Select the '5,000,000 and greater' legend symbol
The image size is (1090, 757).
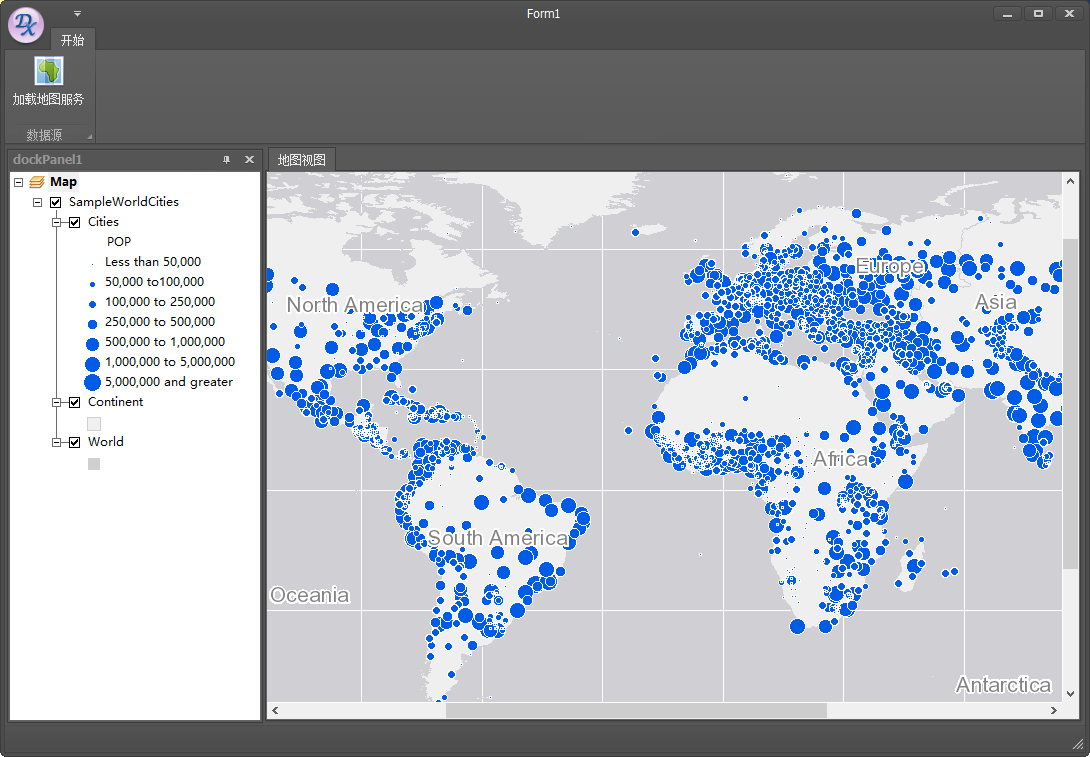tap(93, 382)
